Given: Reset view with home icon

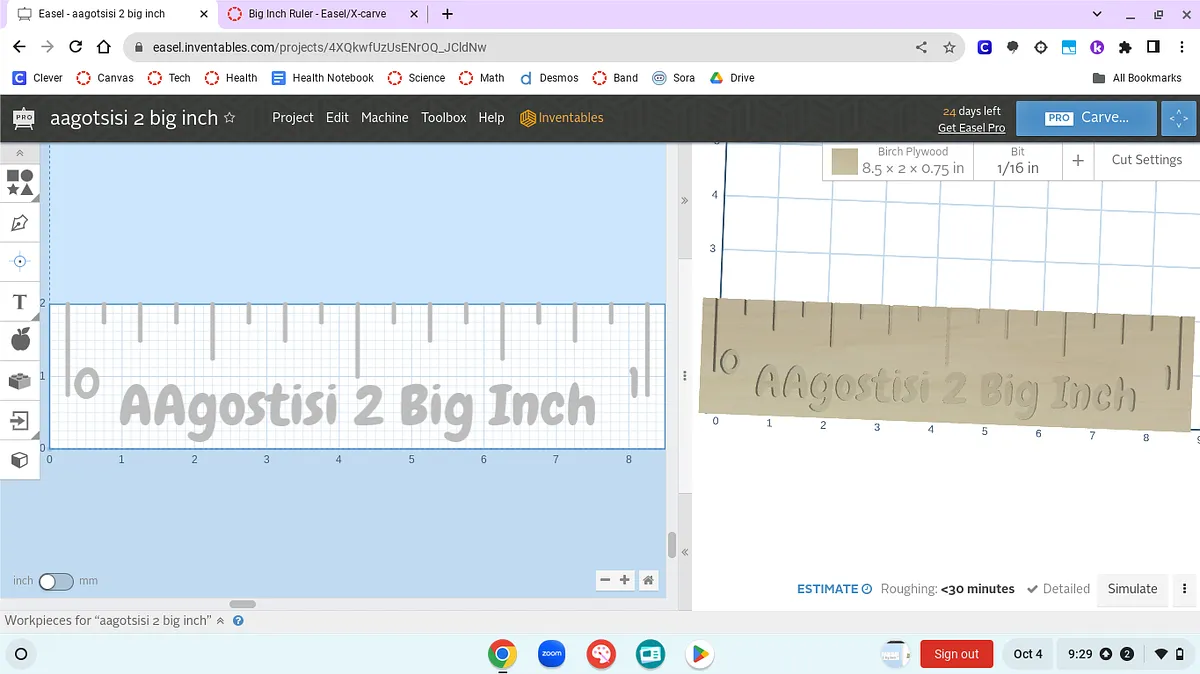Looking at the screenshot, I should [x=649, y=580].
